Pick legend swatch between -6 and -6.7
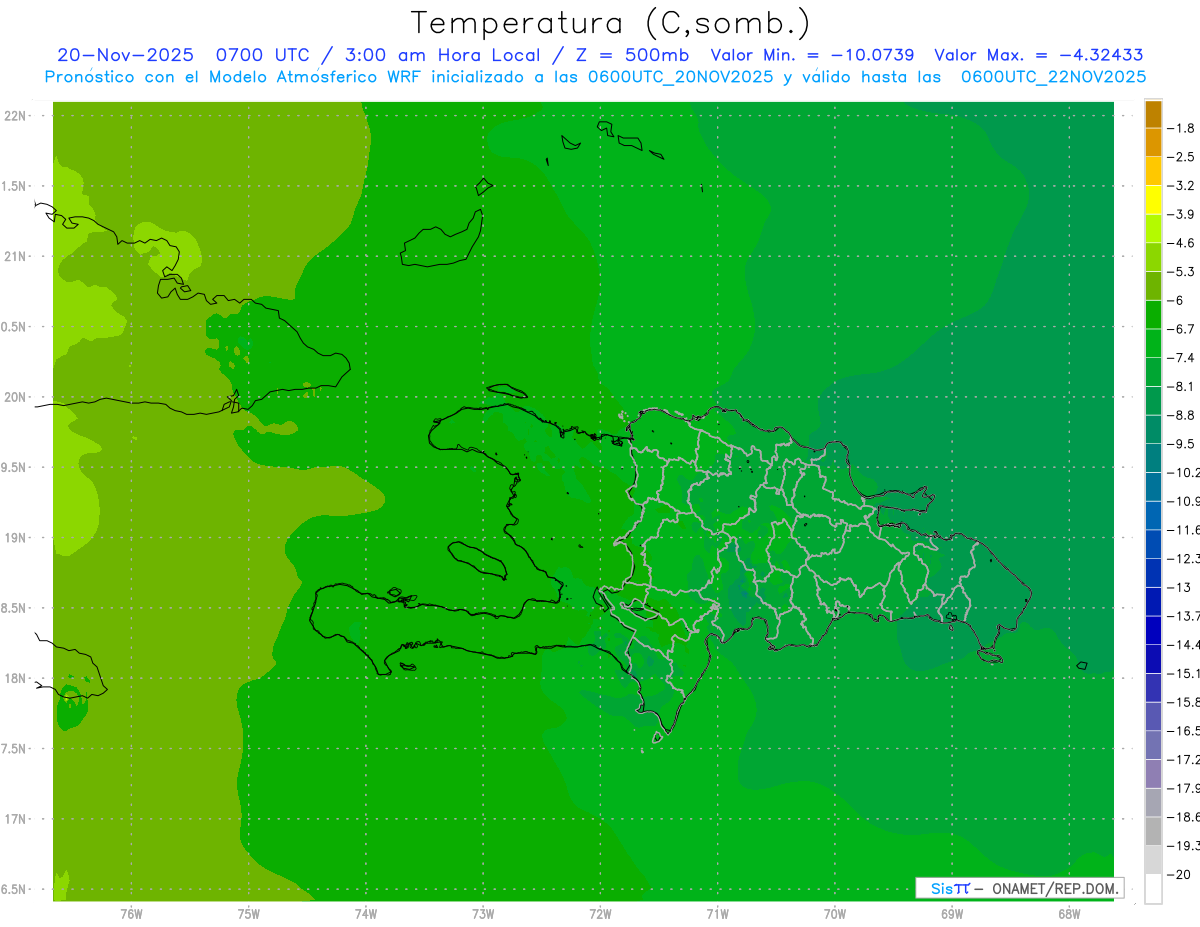Screen dimensions: 1200x927 [1153, 315]
